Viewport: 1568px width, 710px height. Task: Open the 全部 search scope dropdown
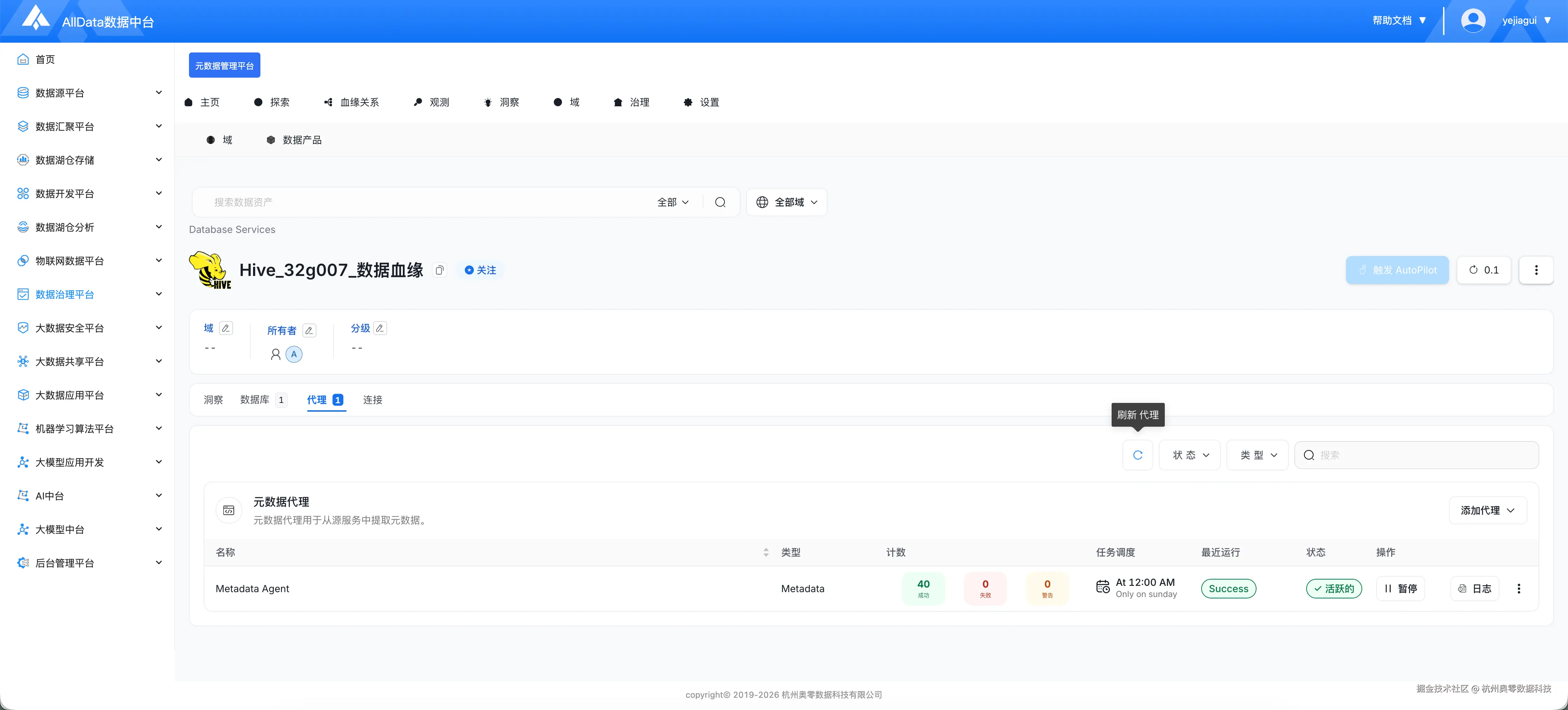[x=673, y=202]
